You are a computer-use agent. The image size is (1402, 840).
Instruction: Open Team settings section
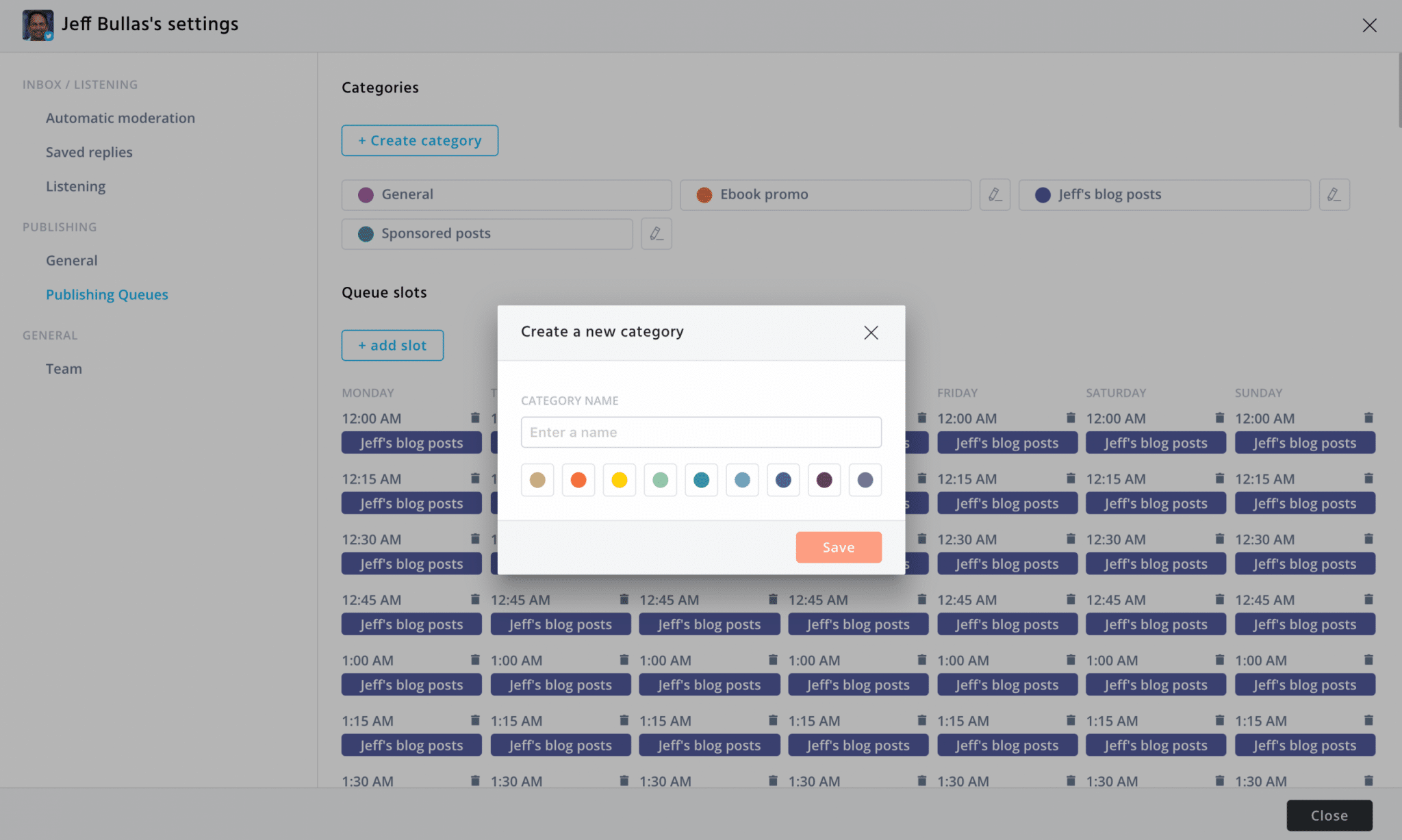coord(64,368)
